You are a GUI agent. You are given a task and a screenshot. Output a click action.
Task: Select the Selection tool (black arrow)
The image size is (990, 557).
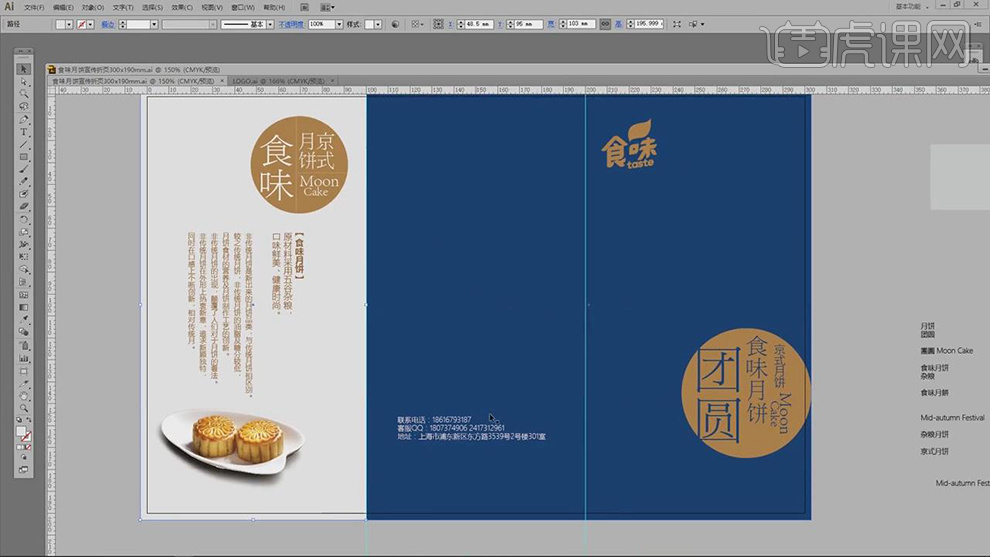point(23,69)
